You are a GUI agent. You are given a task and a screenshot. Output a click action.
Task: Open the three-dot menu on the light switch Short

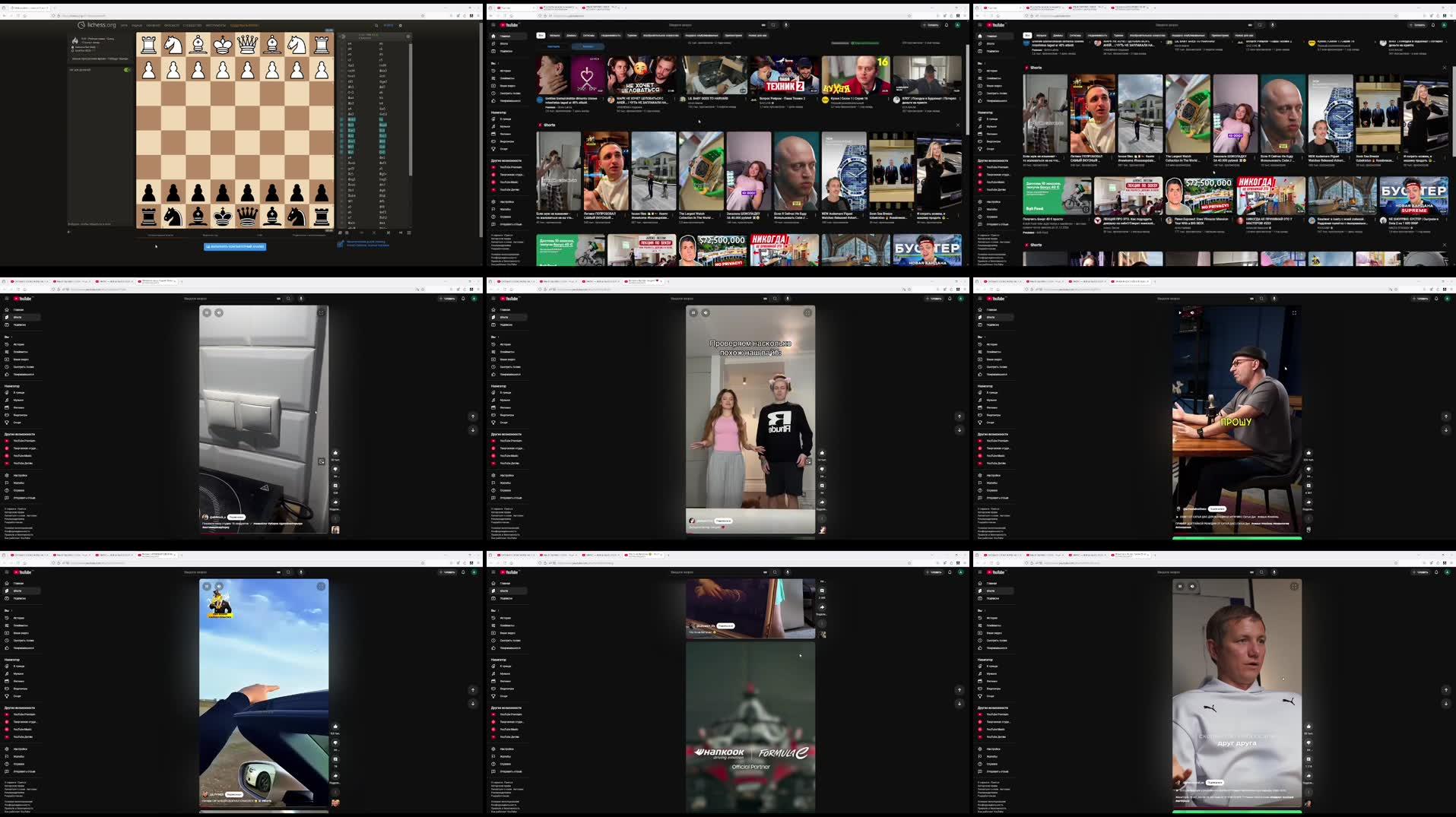[x=335, y=518]
